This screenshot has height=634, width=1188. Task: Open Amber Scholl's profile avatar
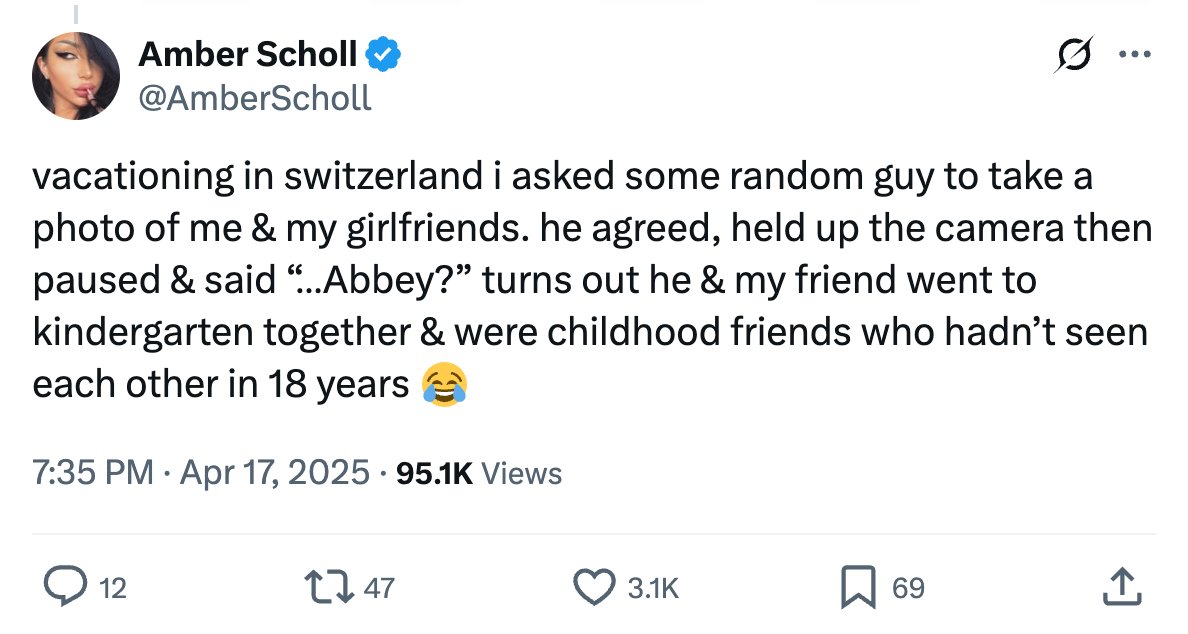[76, 75]
